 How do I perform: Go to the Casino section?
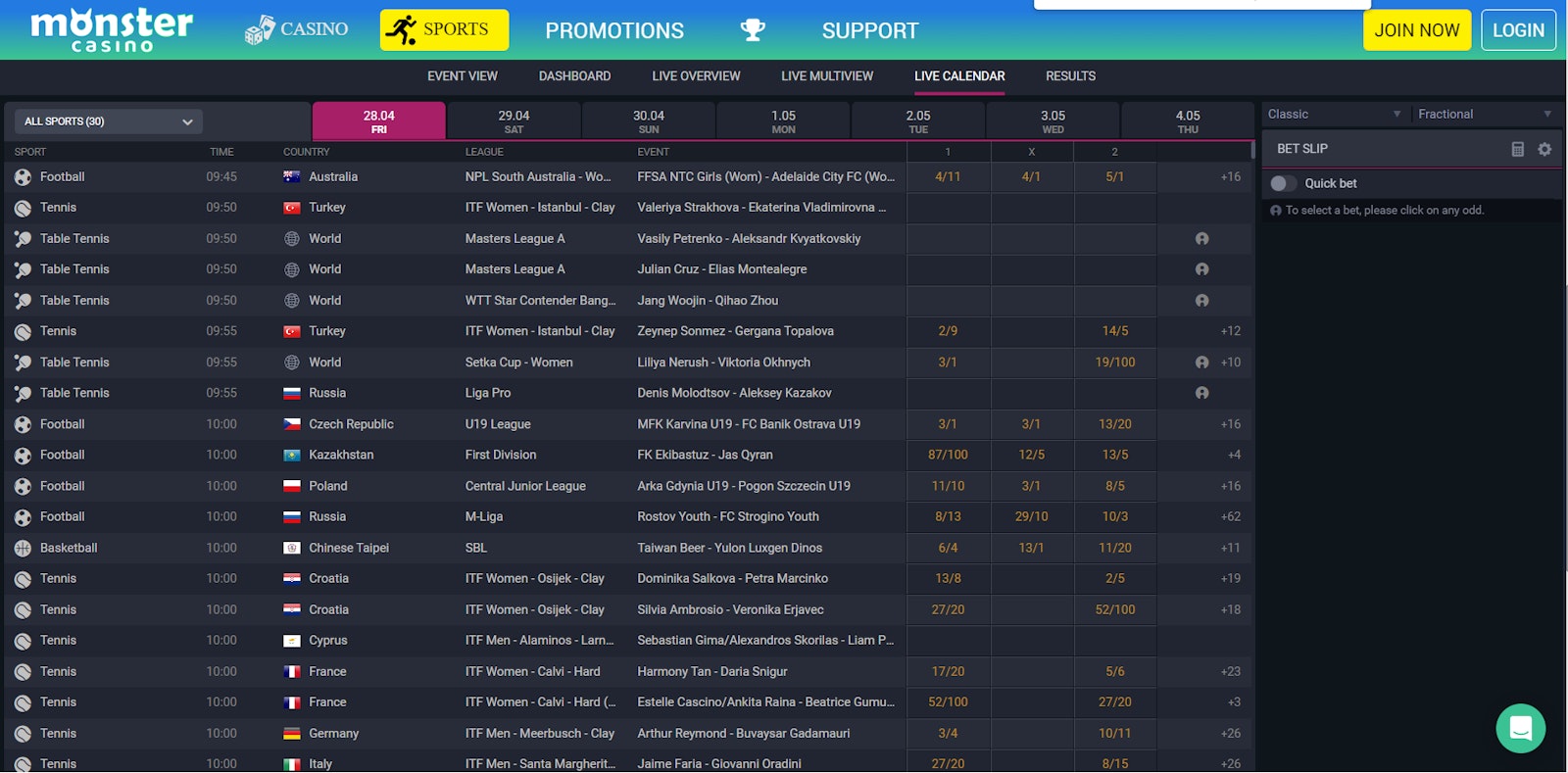tap(297, 29)
